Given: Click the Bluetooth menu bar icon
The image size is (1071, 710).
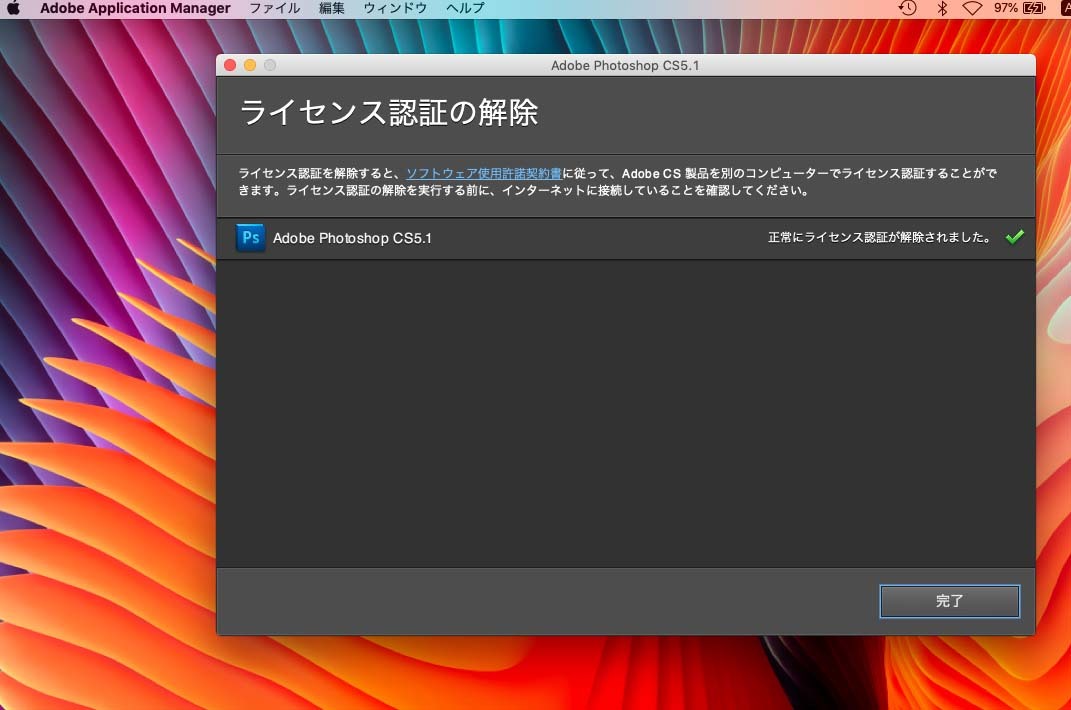Looking at the screenshot, I should click(943, 8).
